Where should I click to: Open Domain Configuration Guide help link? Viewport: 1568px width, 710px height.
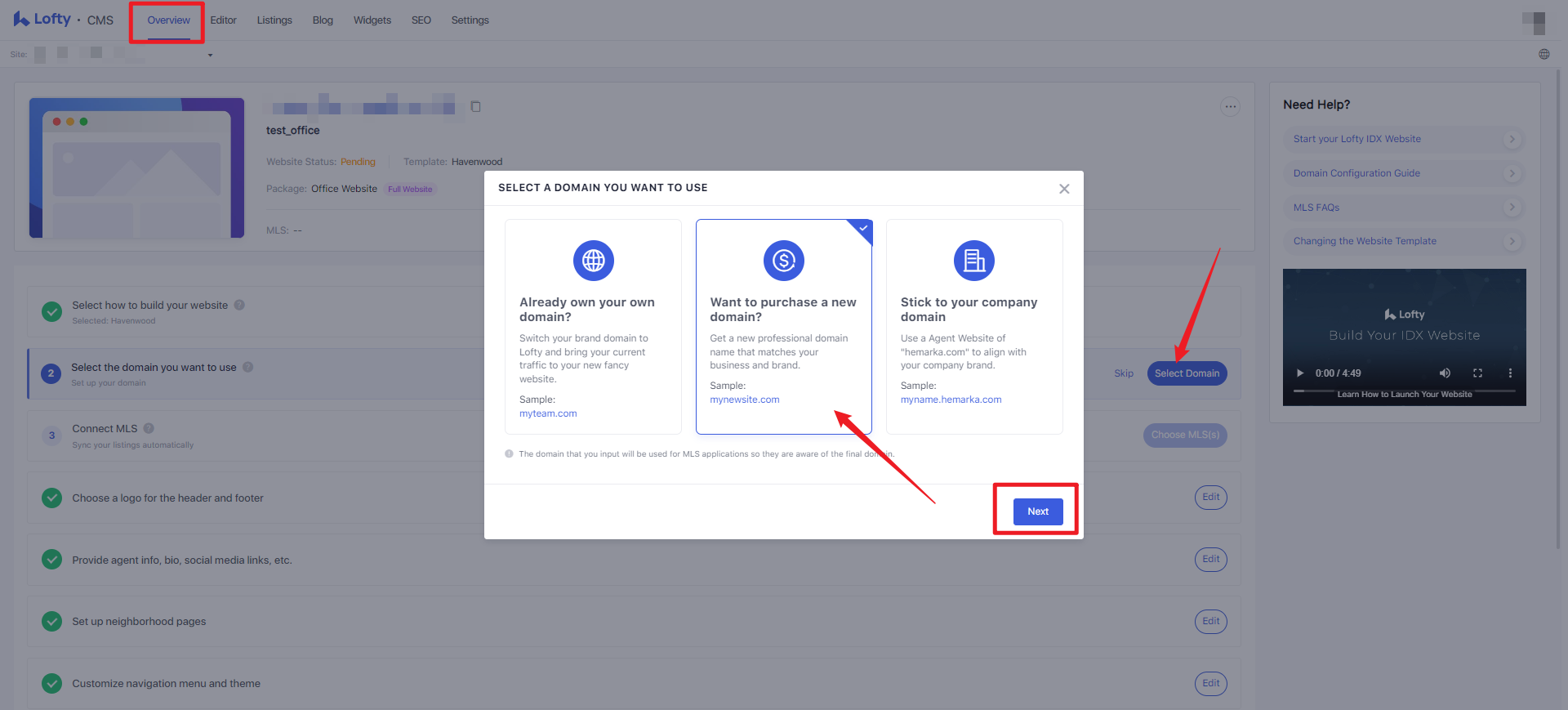(x=1356, y=173)
